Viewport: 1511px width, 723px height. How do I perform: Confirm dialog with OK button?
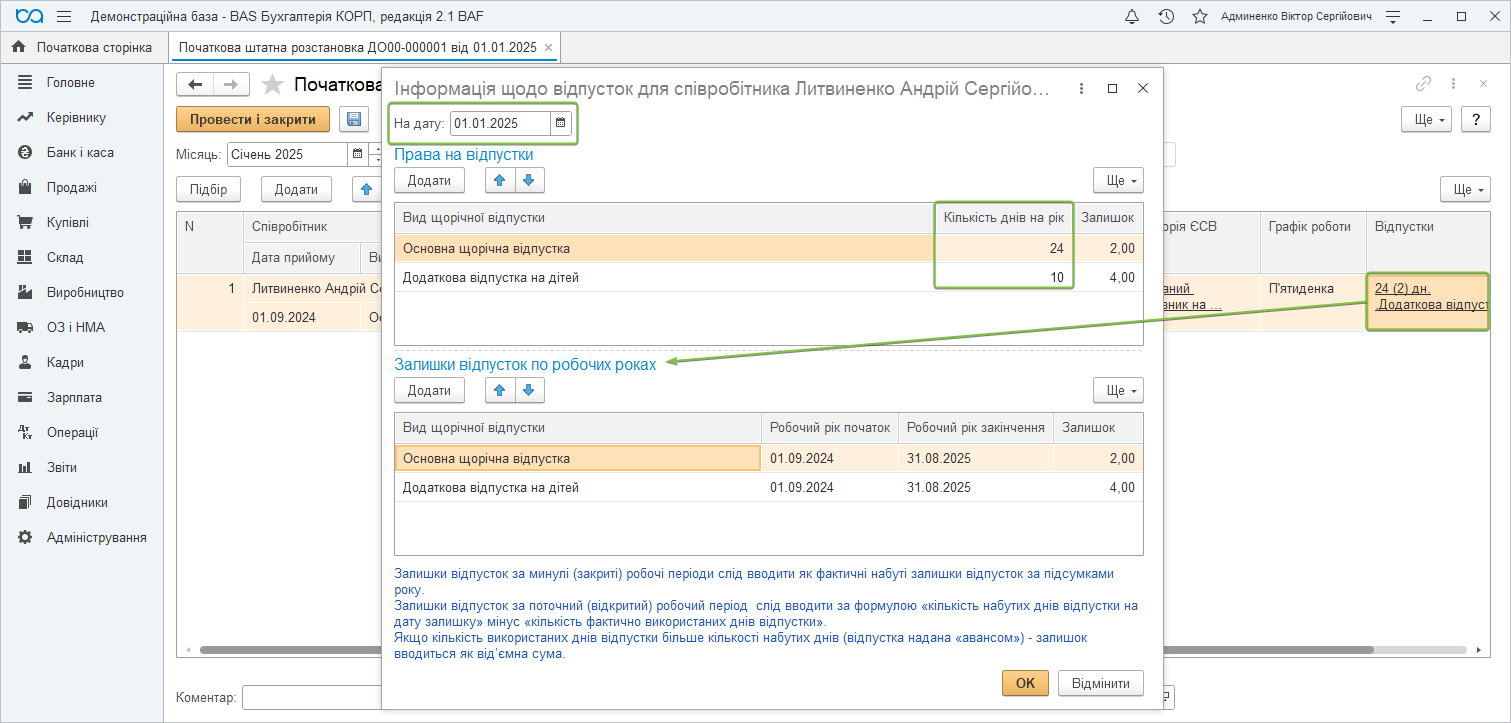click(1025, 683)
